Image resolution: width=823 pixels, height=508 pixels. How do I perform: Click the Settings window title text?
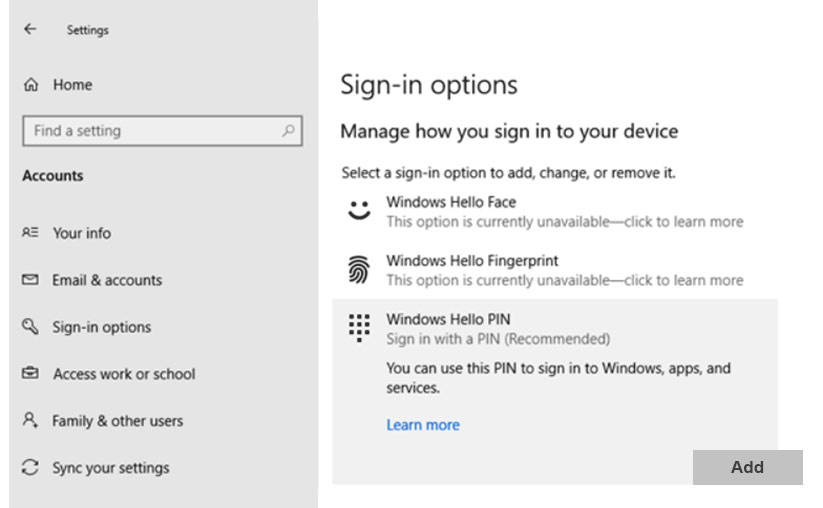click(88, 30)
